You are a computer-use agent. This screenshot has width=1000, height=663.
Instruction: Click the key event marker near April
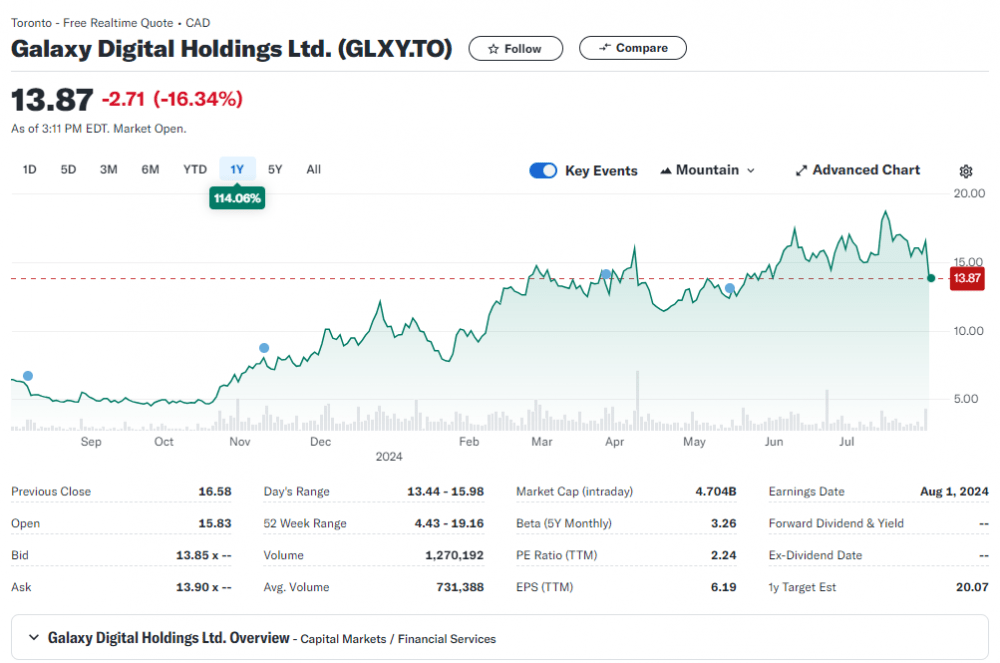(606, 274)
